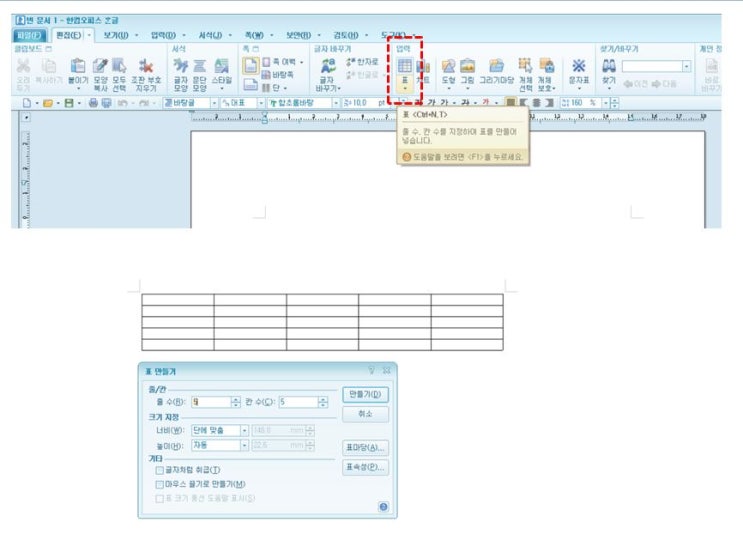Click the blue help icon in 표 만들기 dialog
This screenshot has height=534, width=743.
coord(383,507)
